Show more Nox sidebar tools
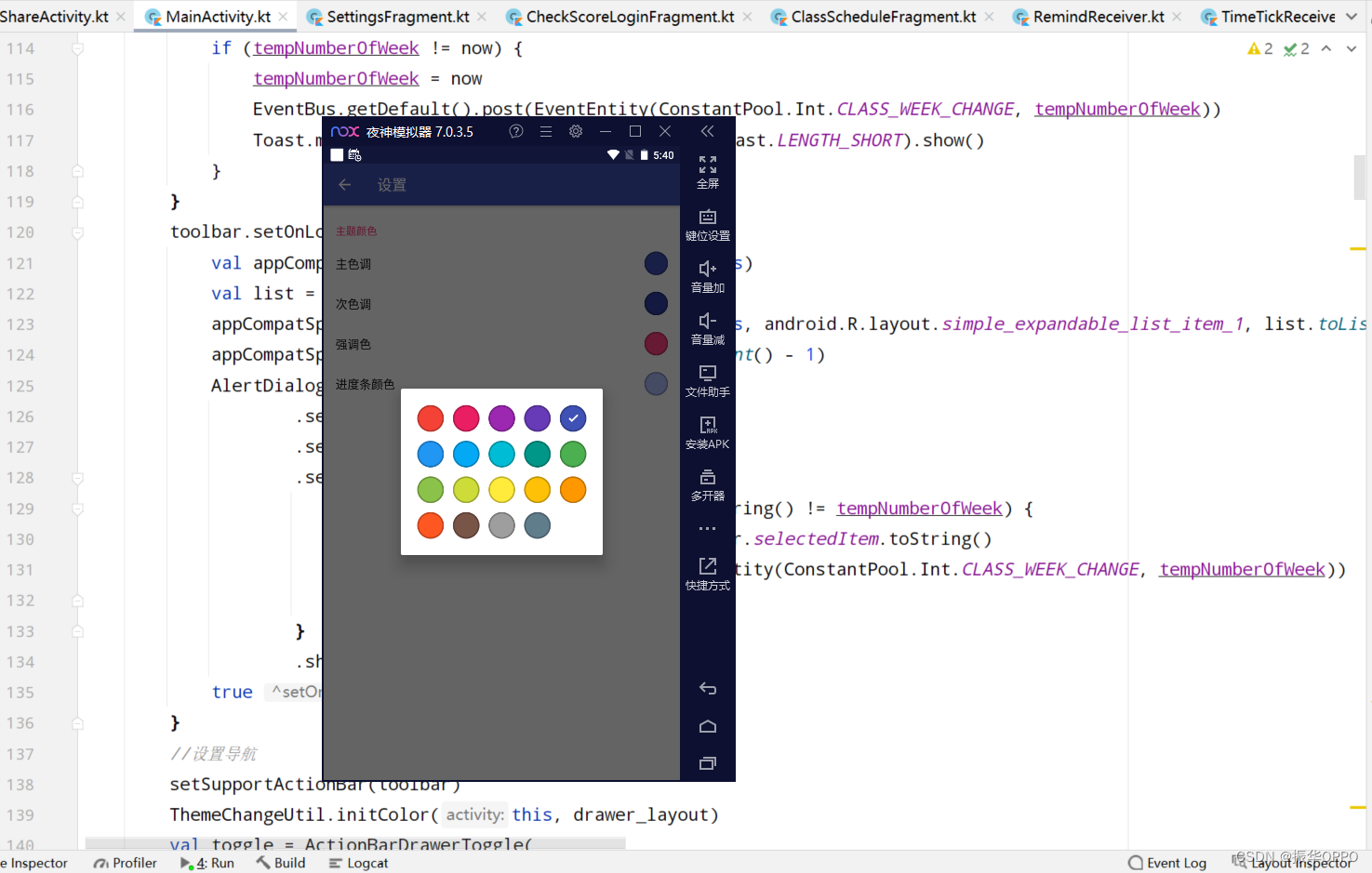Viewport: 1372px width, 873px height. tap(708, 528)
